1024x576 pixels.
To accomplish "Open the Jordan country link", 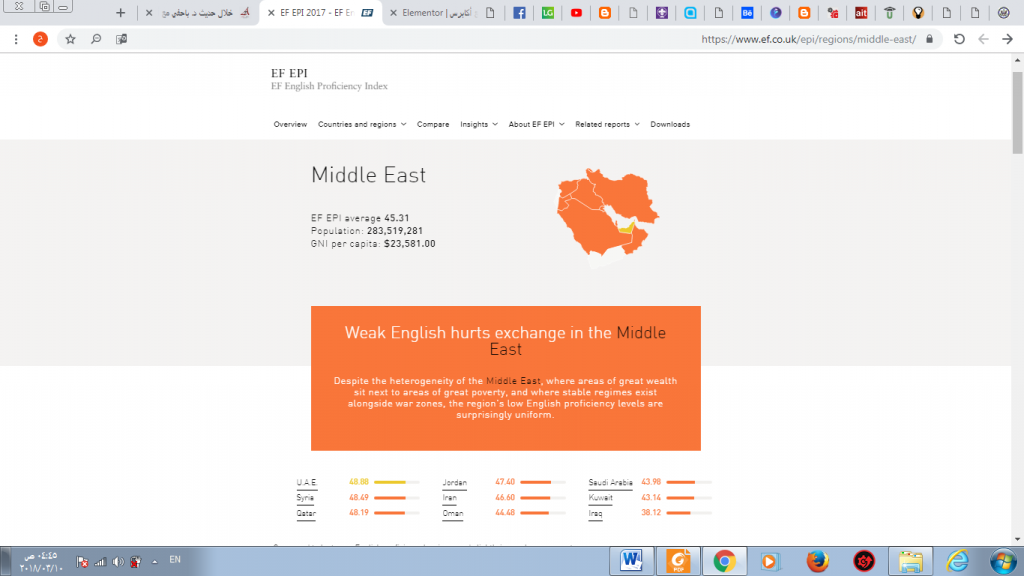I will 455,483.
